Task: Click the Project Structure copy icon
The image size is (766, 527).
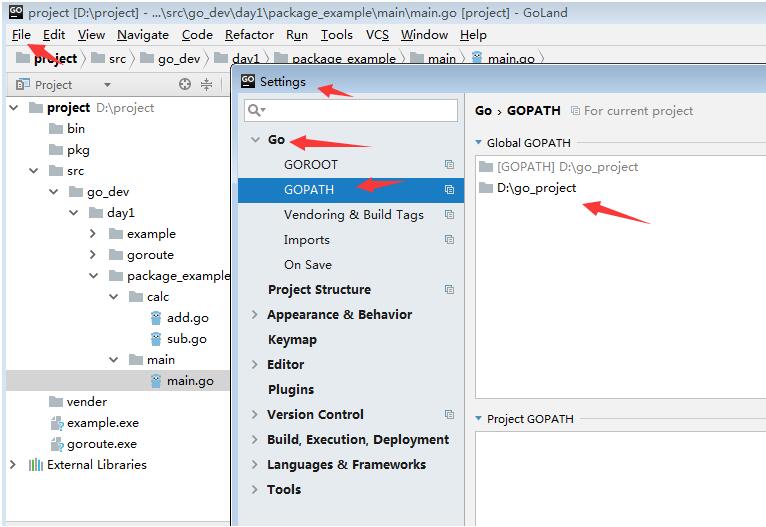Action: point(449,290)
